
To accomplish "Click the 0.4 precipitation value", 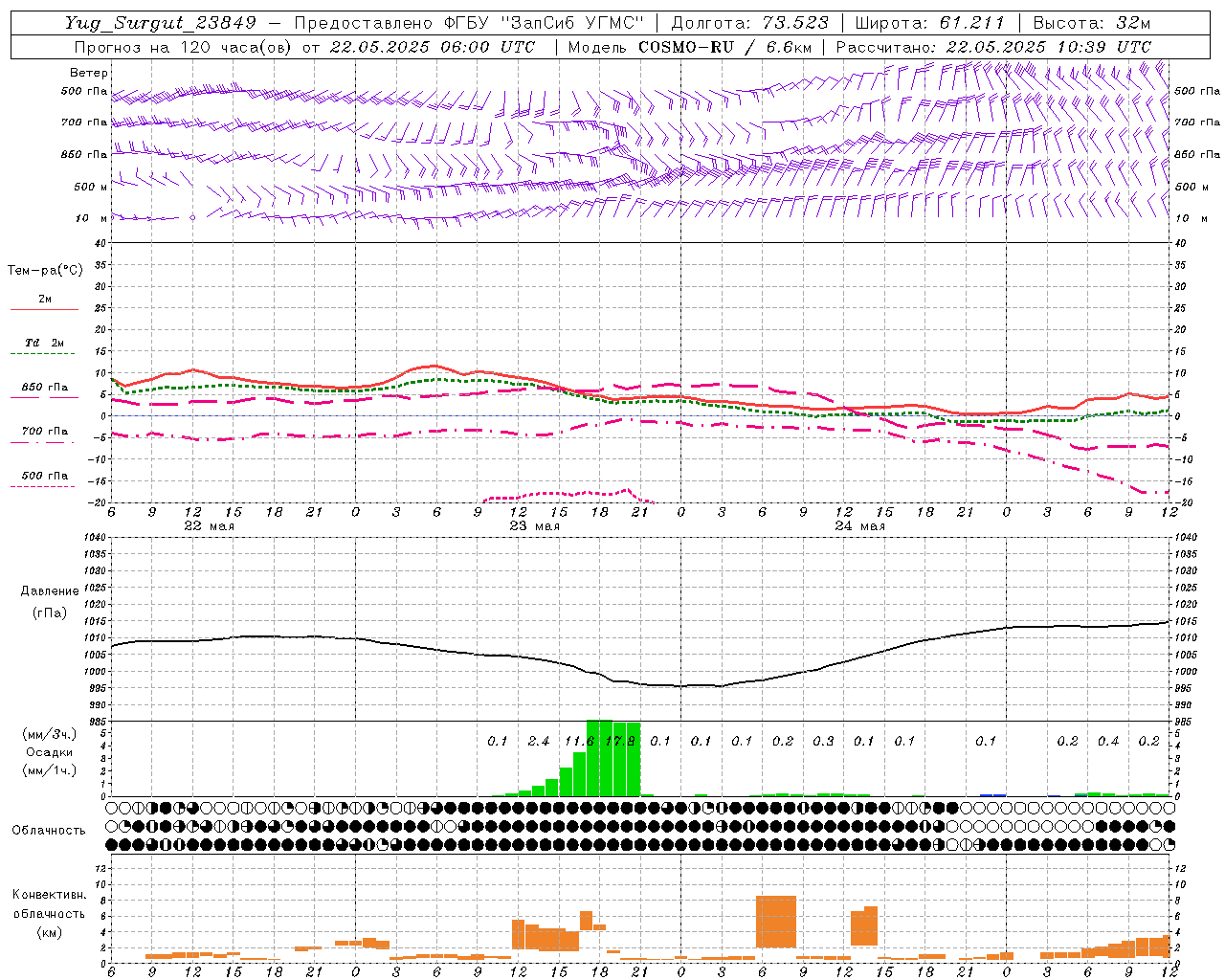I will tap(1108, 741).
